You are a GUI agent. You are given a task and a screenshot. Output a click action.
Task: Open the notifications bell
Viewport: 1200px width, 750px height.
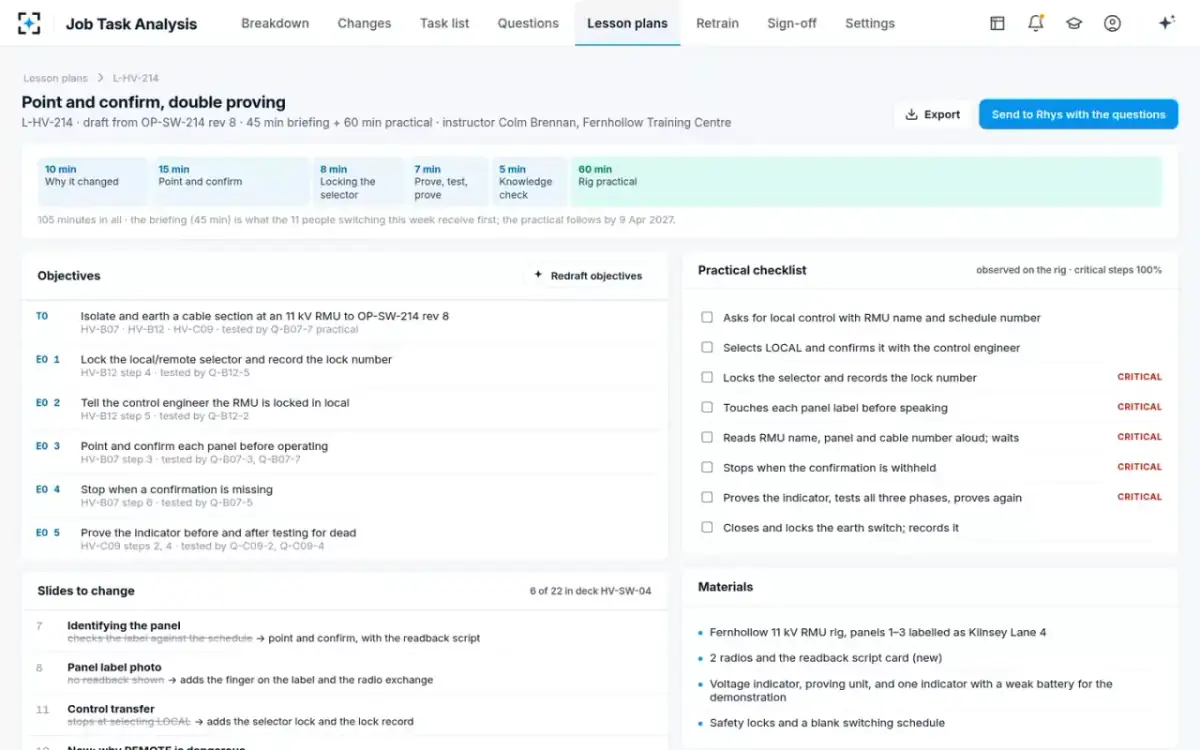pyautogui.click(x=1036, y=23)
